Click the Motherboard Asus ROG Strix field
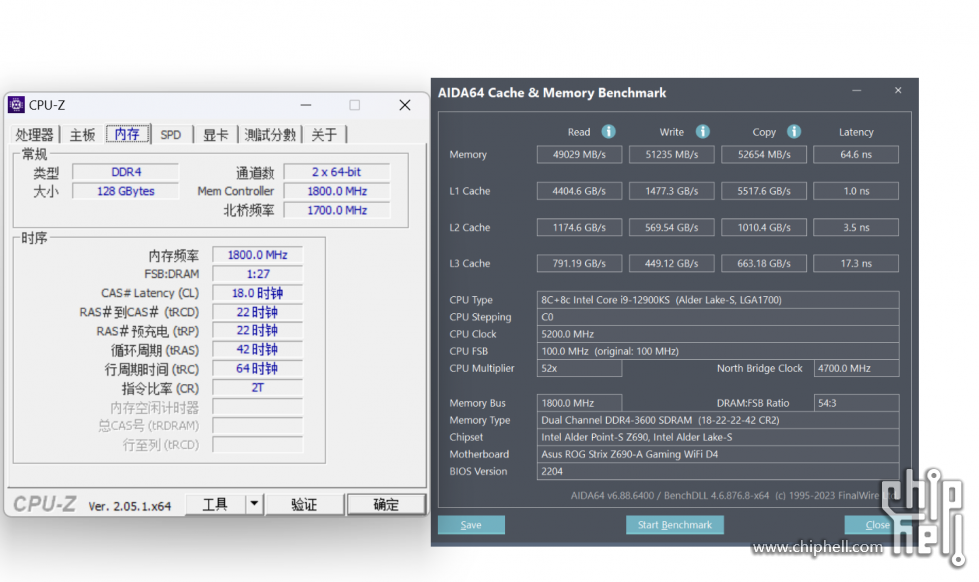979x582 pixels. (x=718, y=454)
